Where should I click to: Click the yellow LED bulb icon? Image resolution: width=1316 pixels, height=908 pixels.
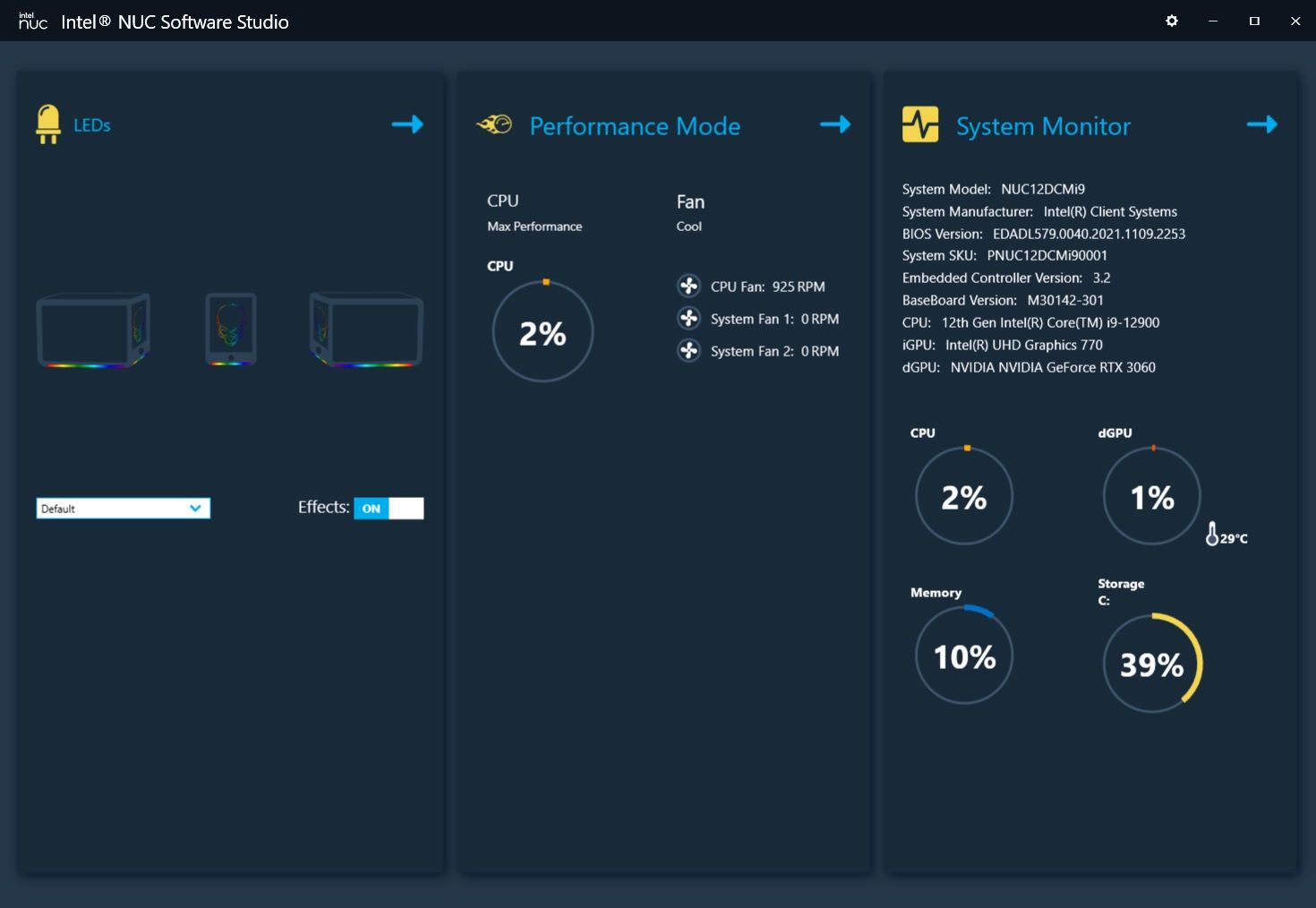point(48,124)
